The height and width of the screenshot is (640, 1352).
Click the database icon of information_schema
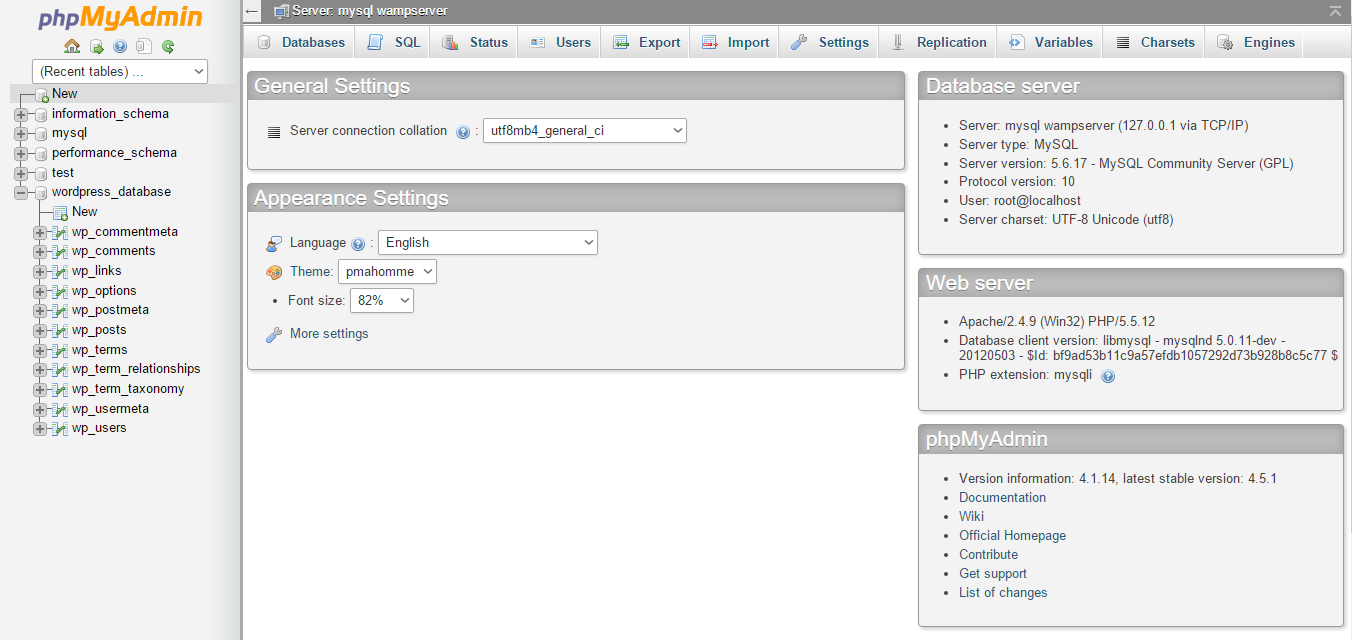tap(41, 115)
